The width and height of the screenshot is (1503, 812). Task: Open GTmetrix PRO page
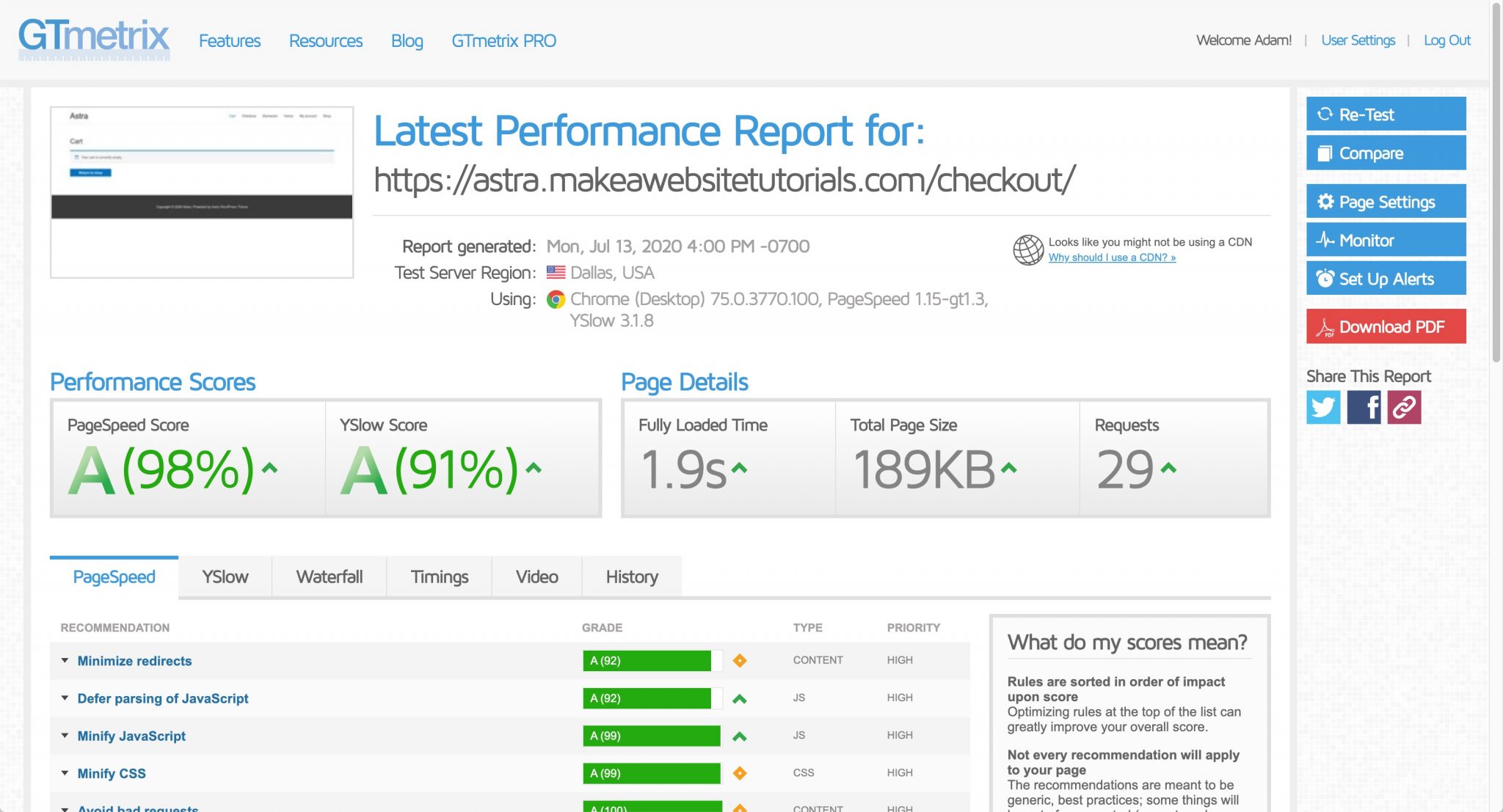[x=503, y=40]
